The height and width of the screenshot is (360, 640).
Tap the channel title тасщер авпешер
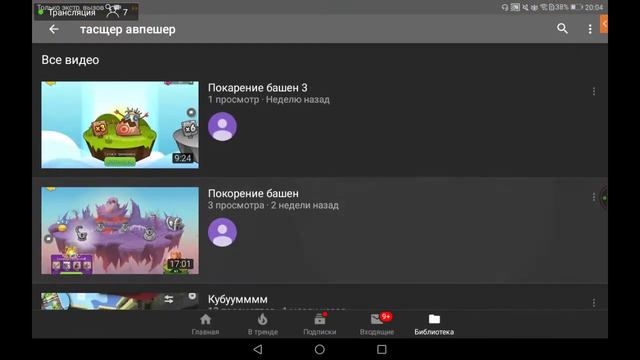[128, 29]
